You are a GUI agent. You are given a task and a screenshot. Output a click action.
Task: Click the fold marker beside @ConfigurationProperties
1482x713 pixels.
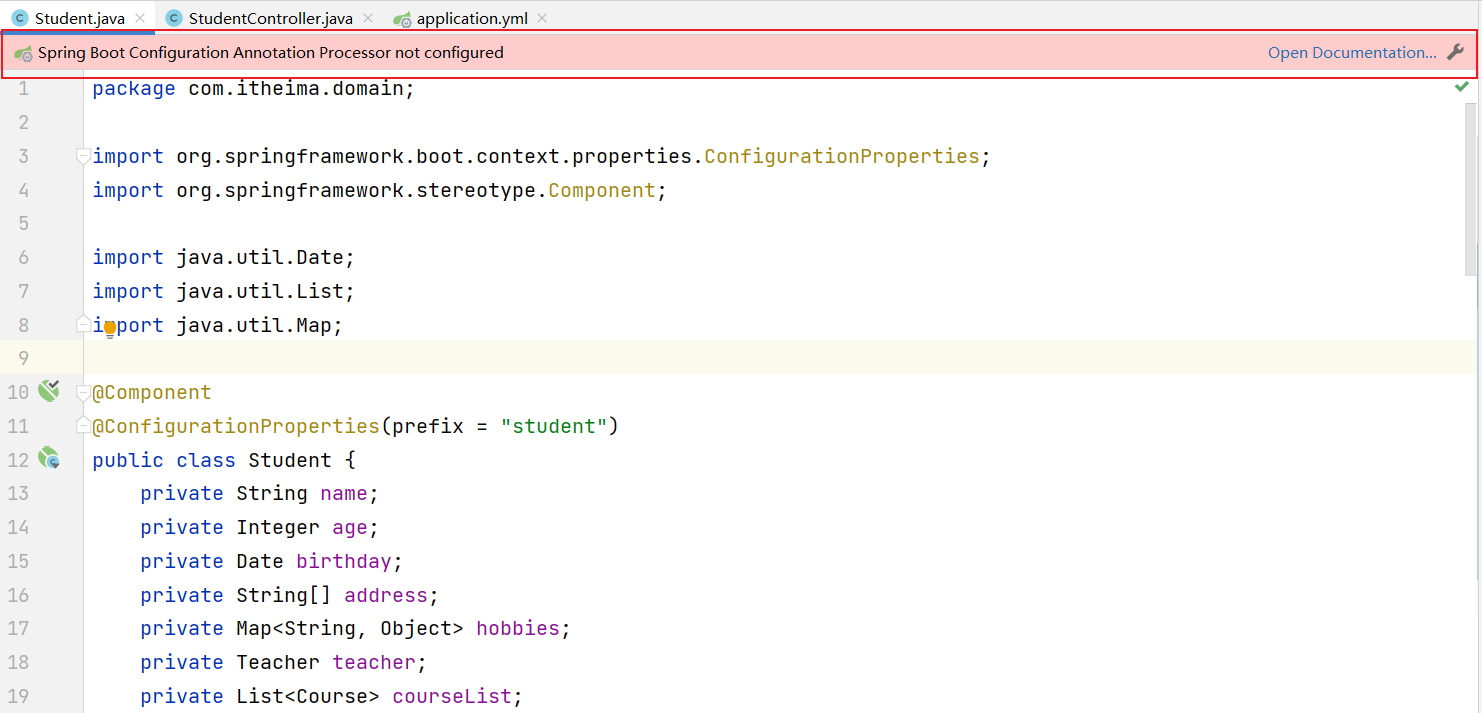tap(84, 426)
